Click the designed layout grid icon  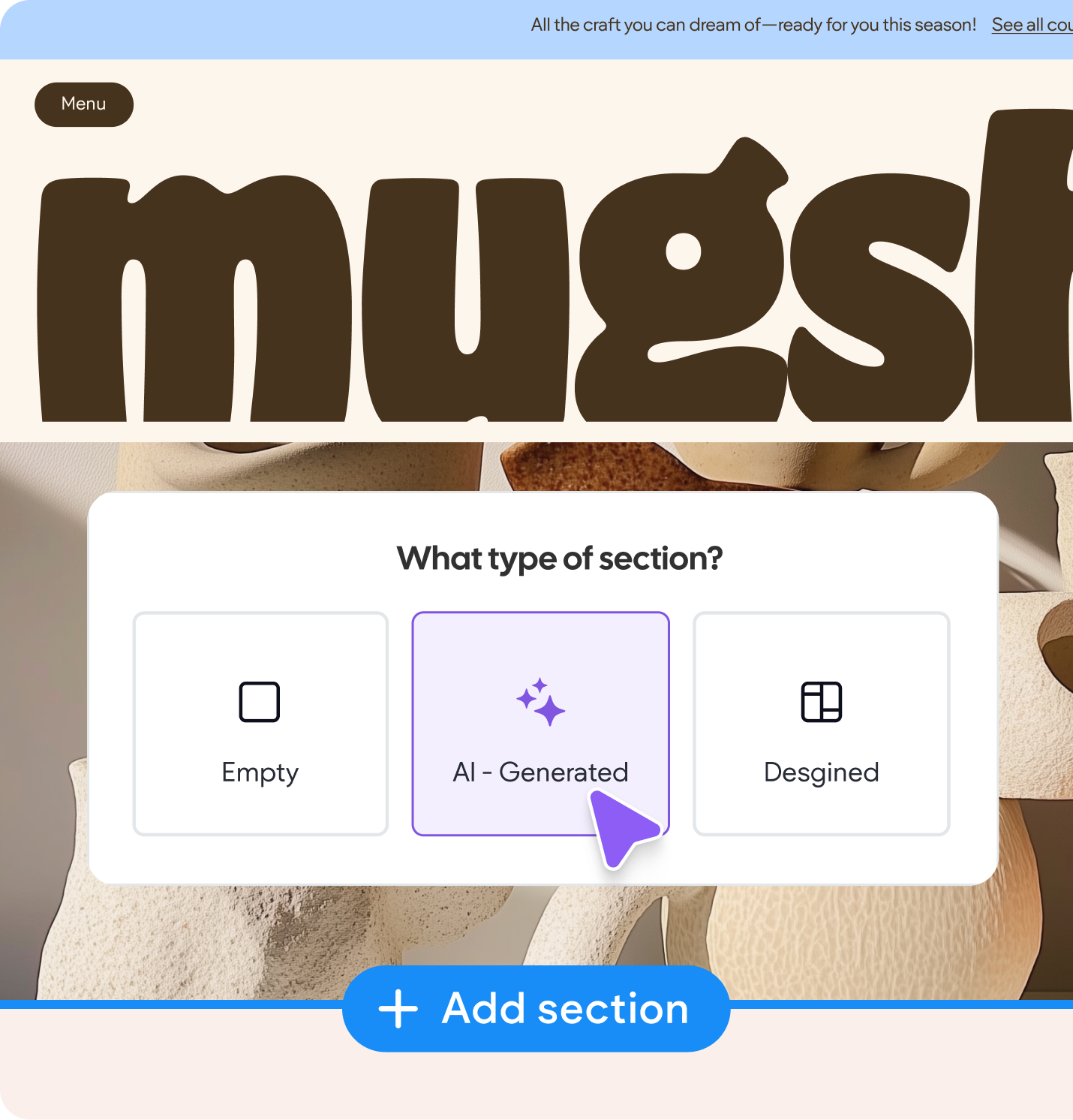click(822, 702)
